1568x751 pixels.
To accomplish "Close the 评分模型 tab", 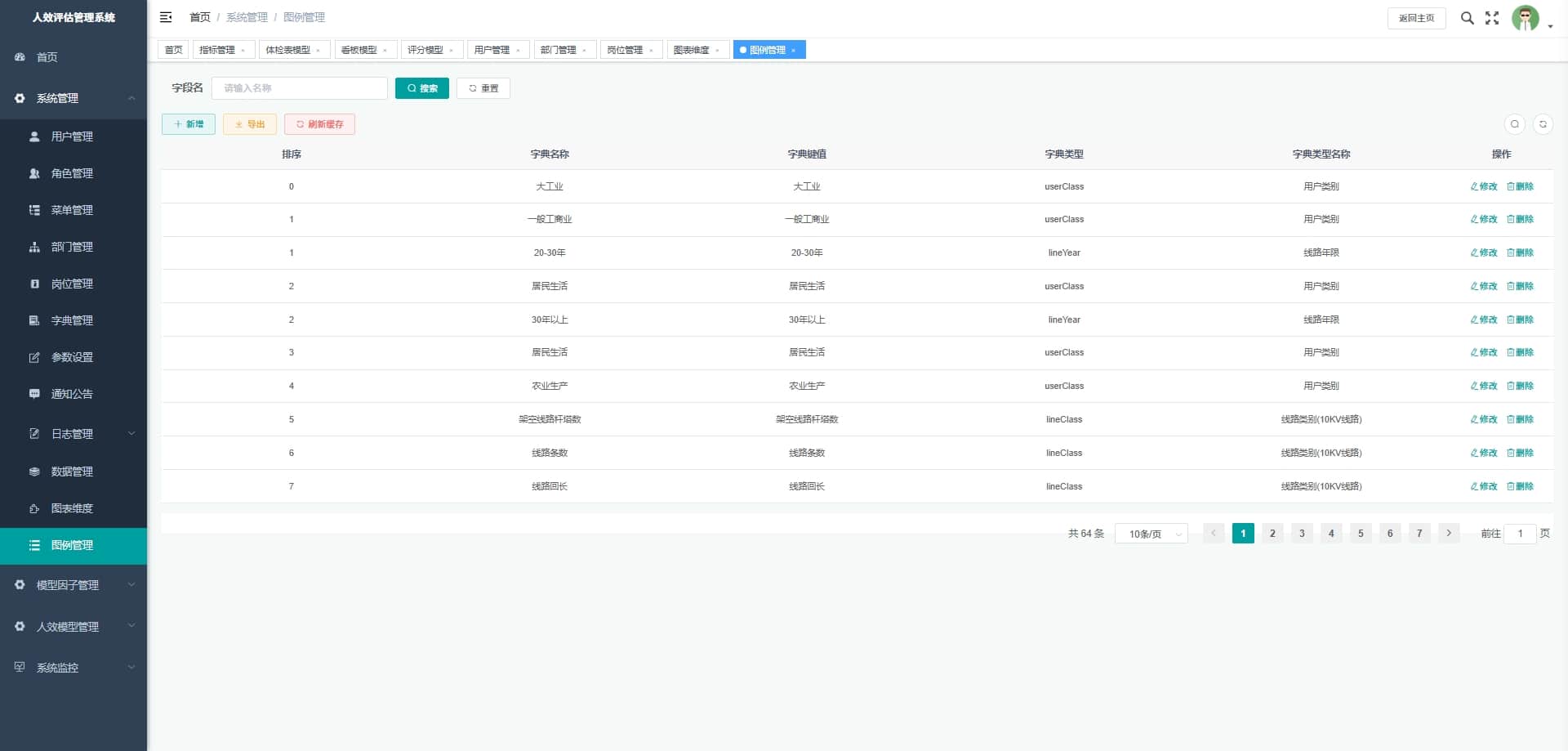I will click(x=452, y=51).
